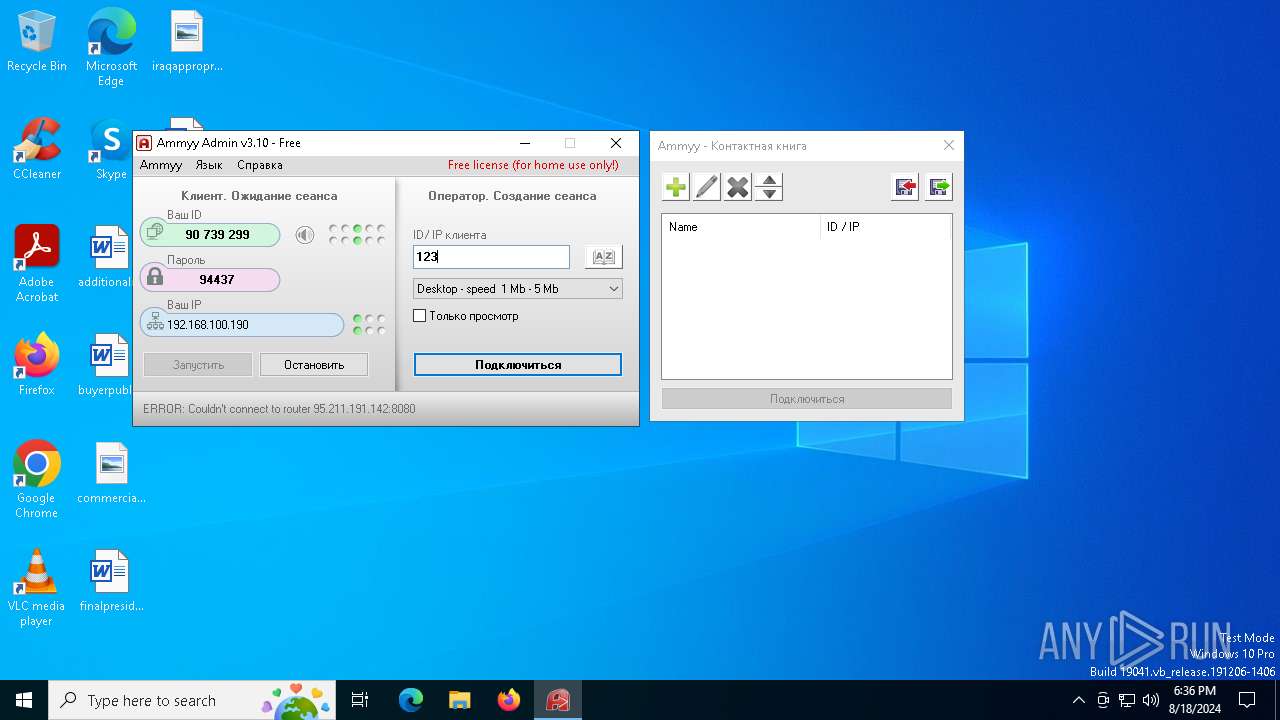Select the password value 94437
This screenshot has width=1280, height=720.
click(x=217, y=280)
